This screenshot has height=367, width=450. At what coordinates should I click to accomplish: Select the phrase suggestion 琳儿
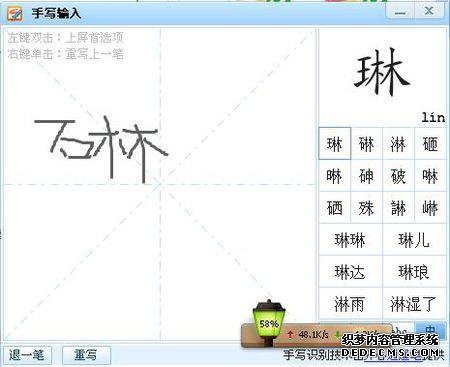(414, 240)
